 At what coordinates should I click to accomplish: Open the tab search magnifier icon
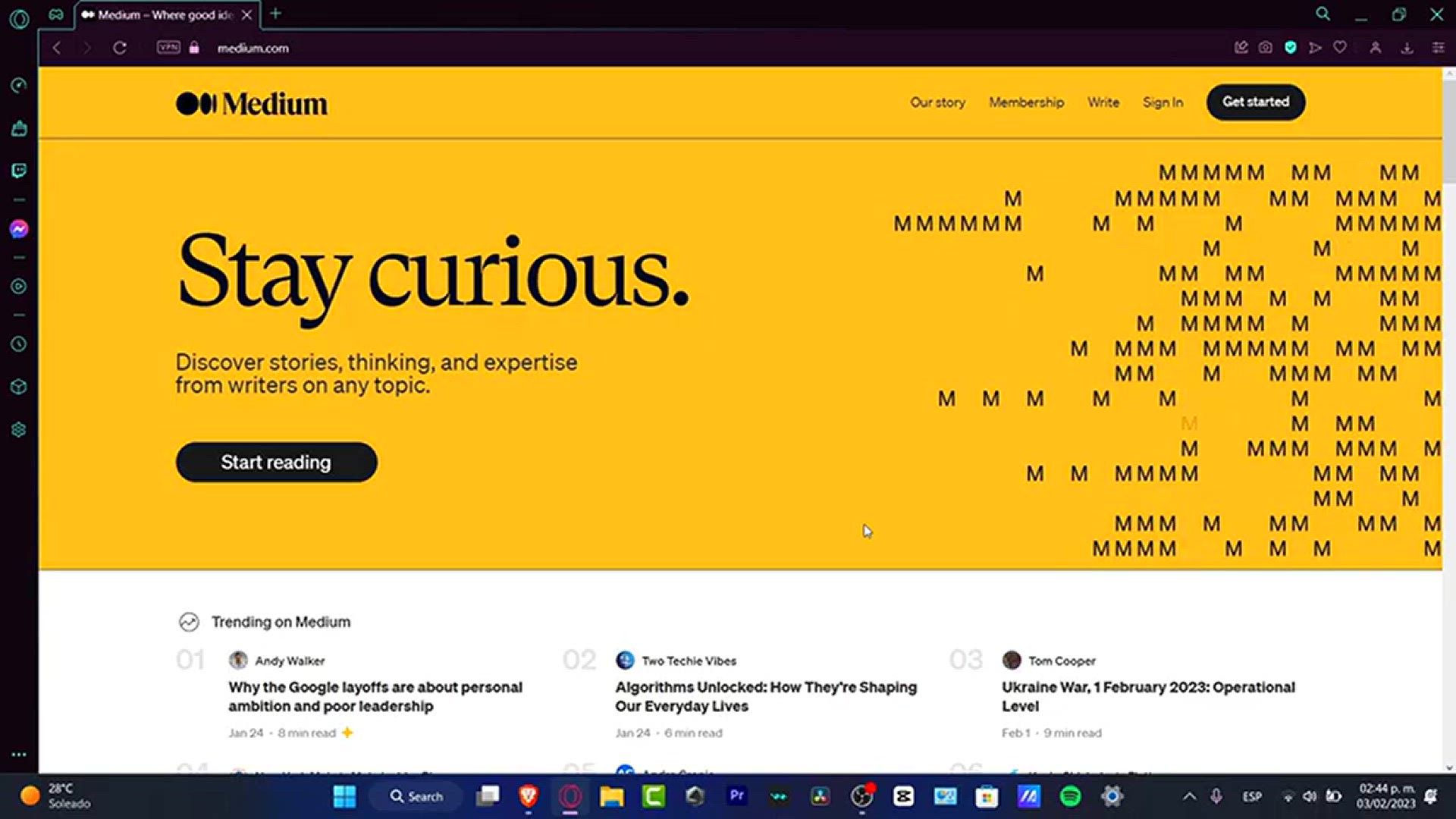[x=1323, y=14]
